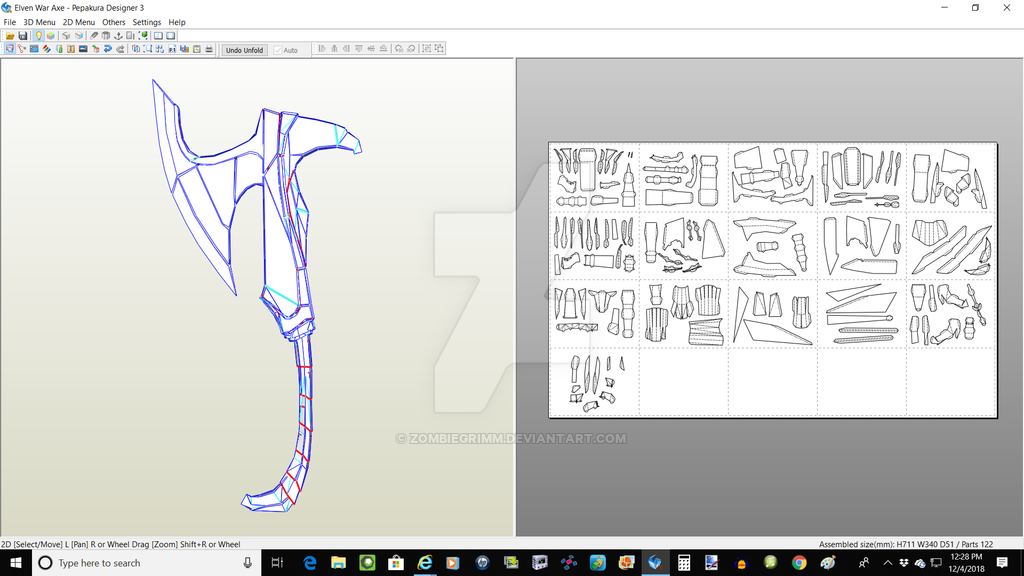Viewport: 1024px width, 576px height.
Task: Open Microsoft Store from taskbar
Action: coord(396,562)
